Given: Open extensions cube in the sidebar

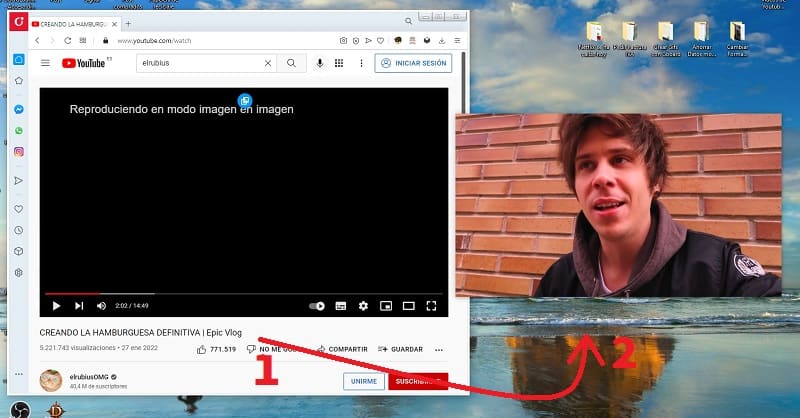Looking at the screenshot, I should (19, 251).
